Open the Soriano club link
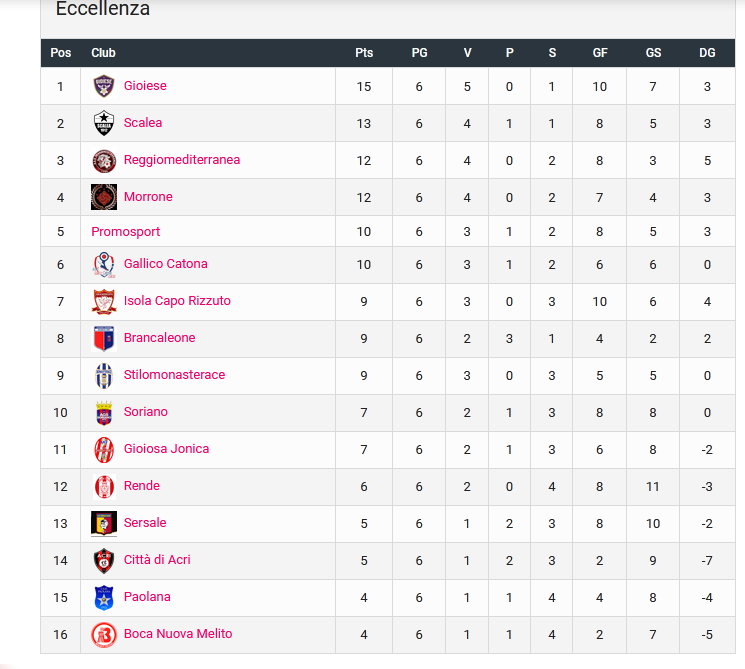 pos(145,412)
